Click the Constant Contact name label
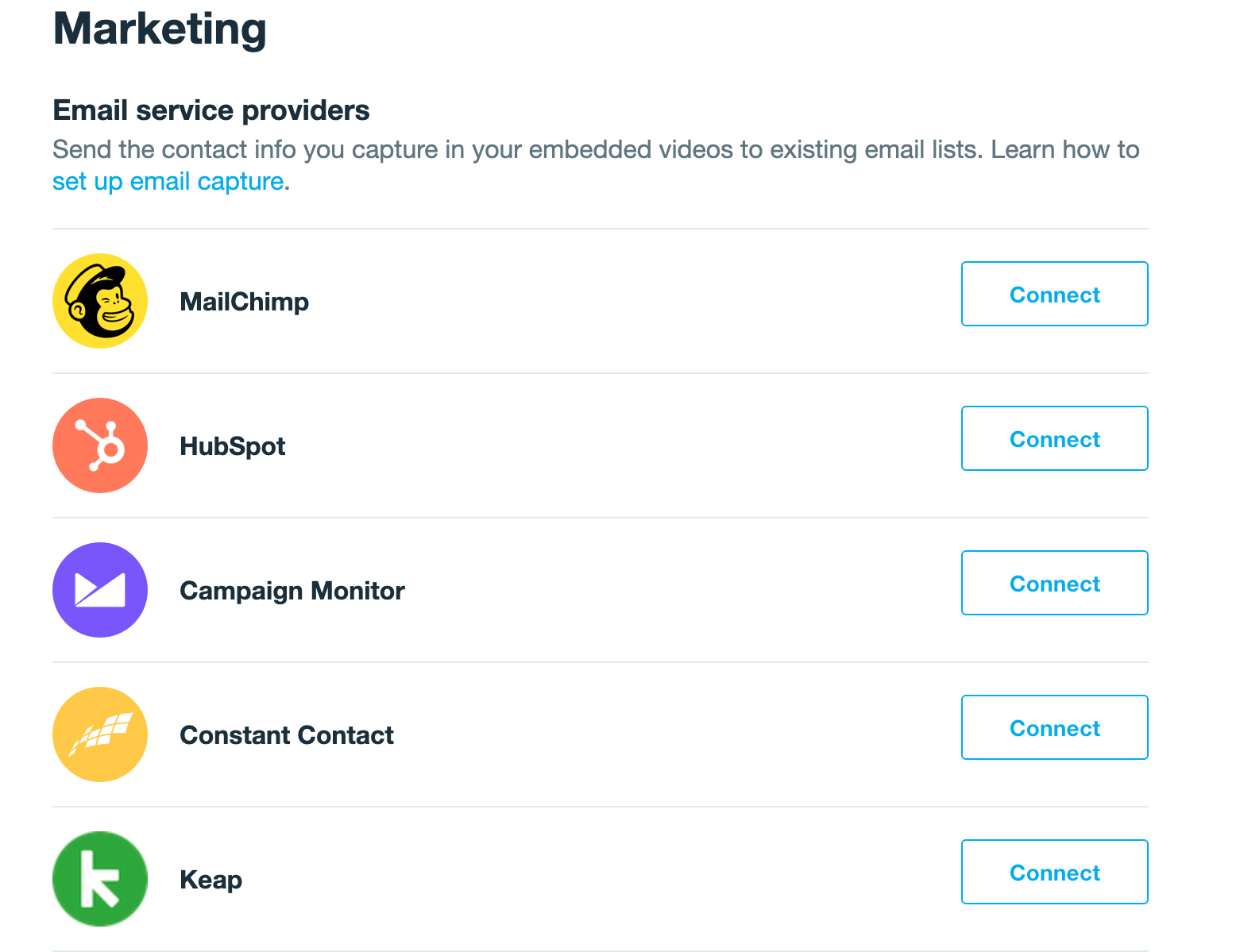Screen dimensions: 1240x952 point(286,735)
